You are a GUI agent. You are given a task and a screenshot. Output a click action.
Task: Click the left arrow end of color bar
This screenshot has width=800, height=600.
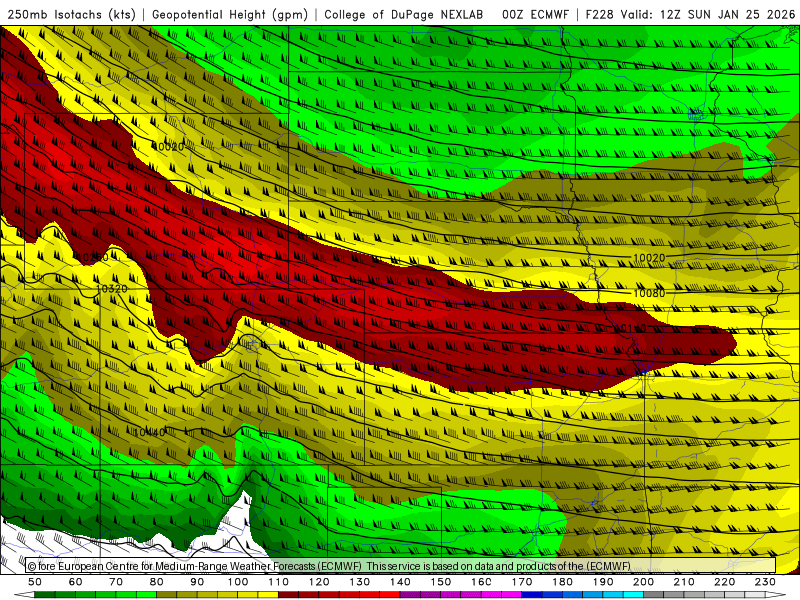(24, 595)
